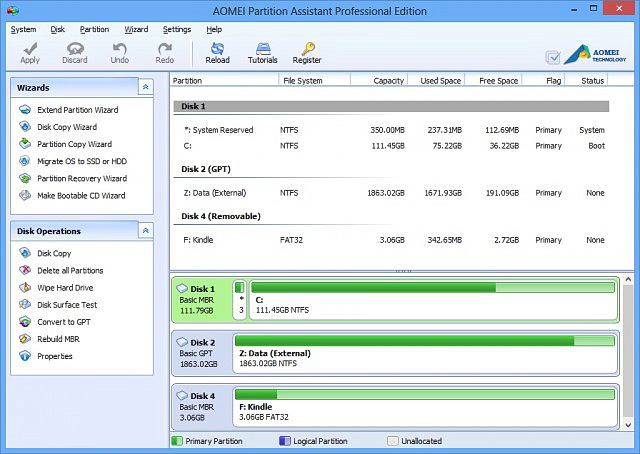Click the Disk Copy operation icon
The width and height of the screenshot is (640, 454).
tap(25, 253)
